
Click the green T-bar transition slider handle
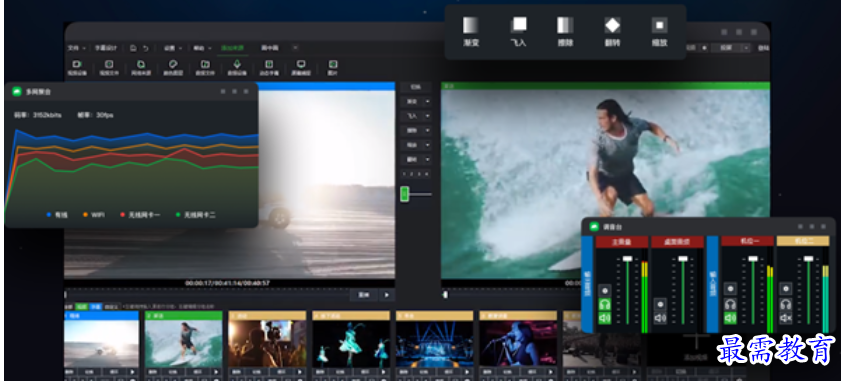coord(405,194)
